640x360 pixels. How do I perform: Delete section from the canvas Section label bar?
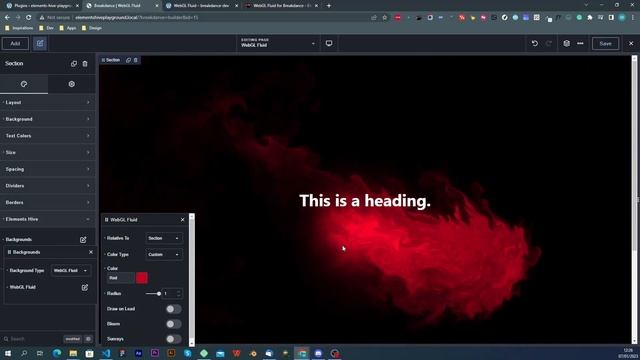point(136,60)
